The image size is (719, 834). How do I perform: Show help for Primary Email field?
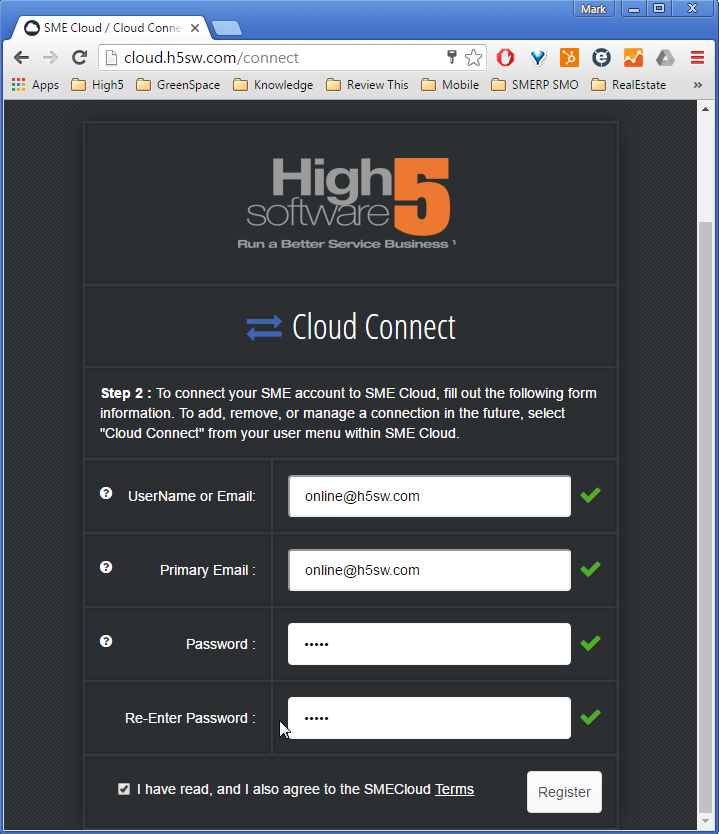tap(106, 567)
